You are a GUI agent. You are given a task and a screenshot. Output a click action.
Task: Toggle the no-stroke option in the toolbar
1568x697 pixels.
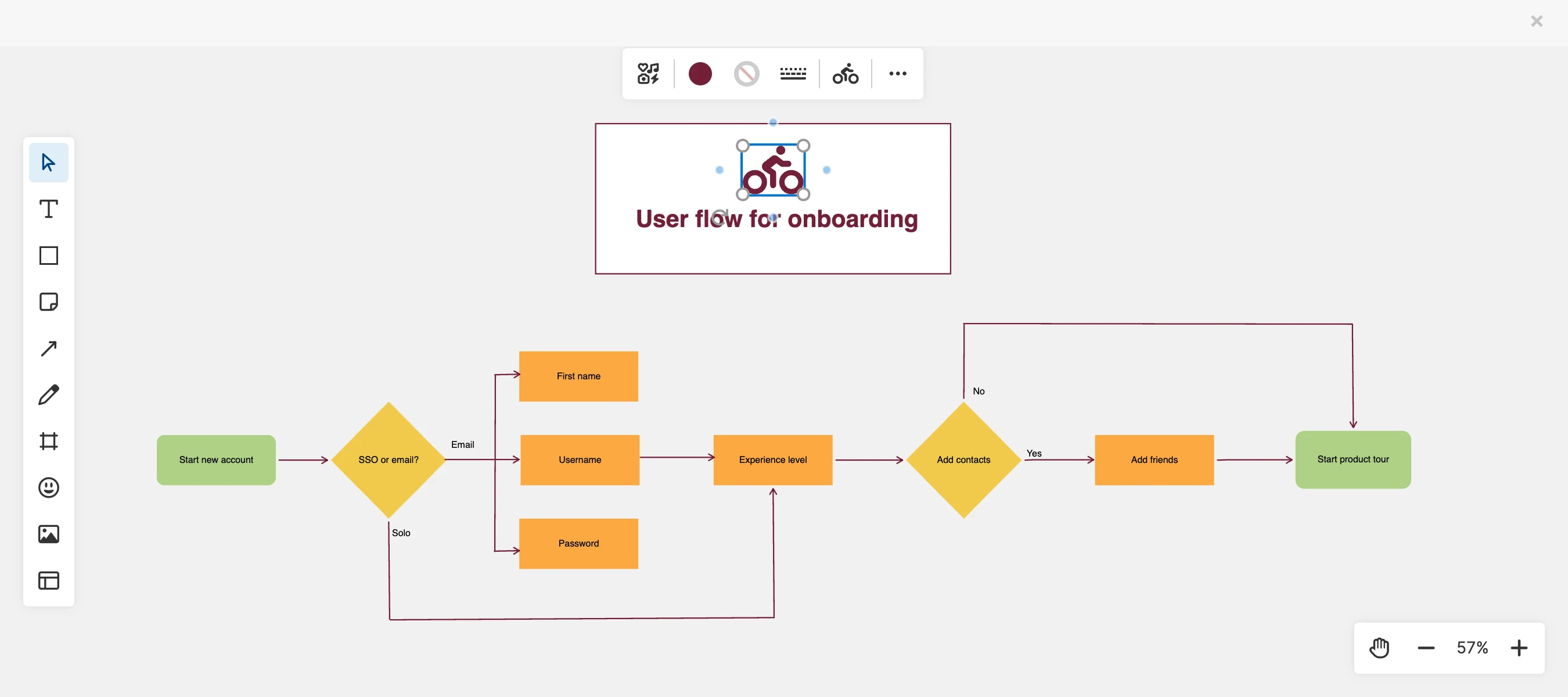click(746, 73)
